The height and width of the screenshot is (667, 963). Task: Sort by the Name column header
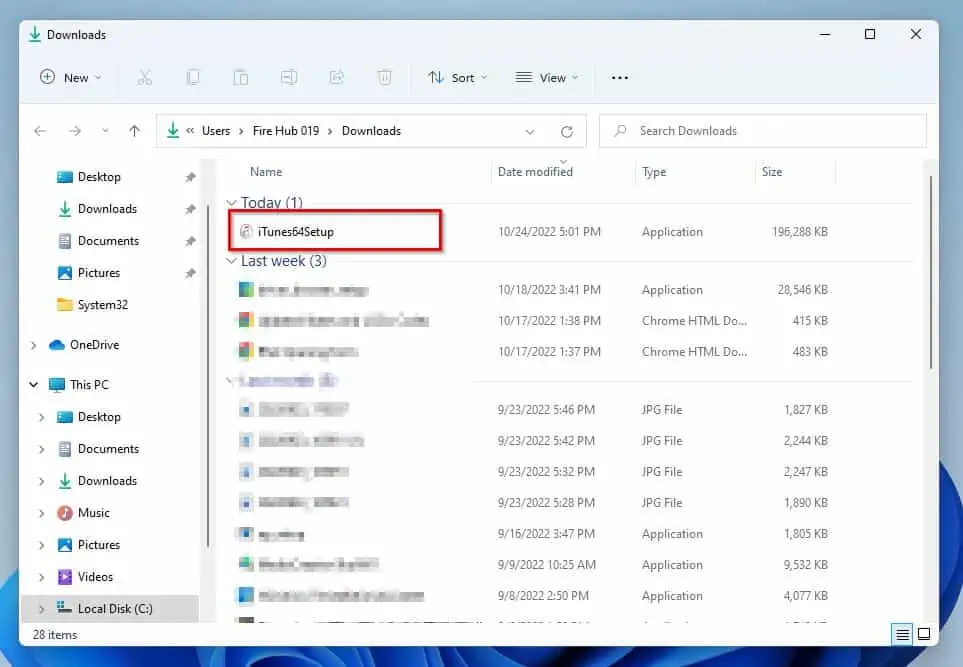pos(266,172)
